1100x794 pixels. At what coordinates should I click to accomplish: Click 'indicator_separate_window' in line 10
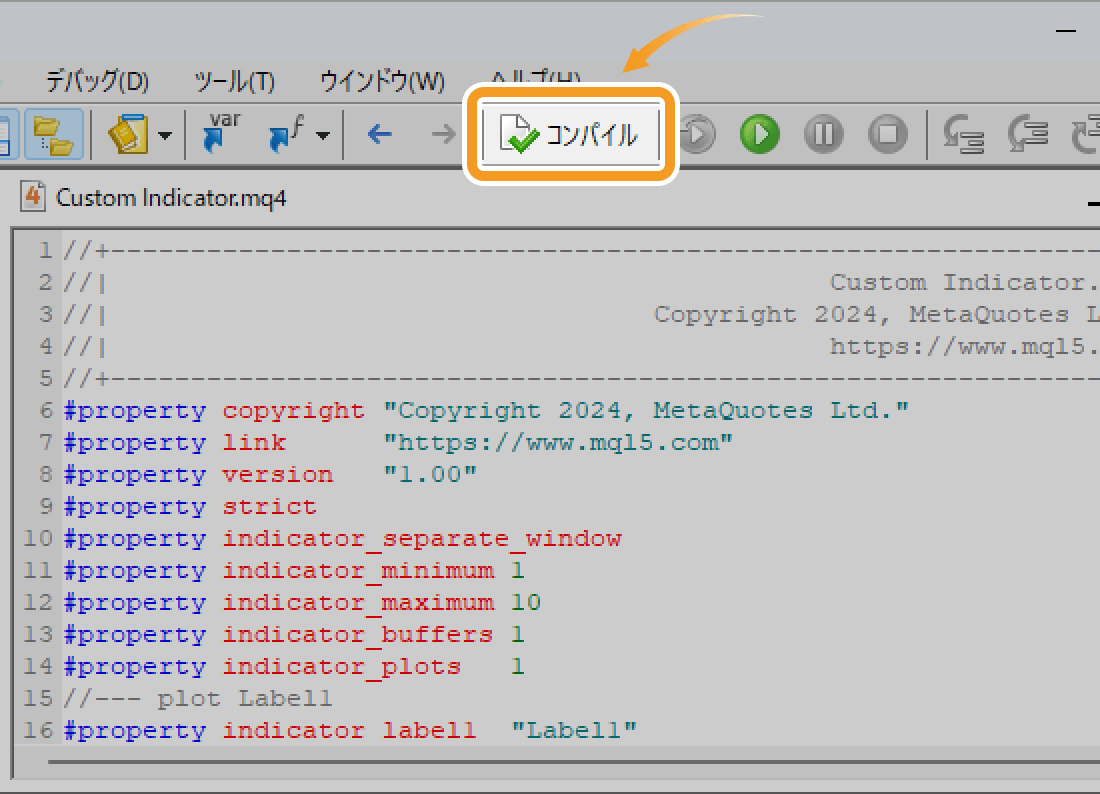(x=422, y=539)
